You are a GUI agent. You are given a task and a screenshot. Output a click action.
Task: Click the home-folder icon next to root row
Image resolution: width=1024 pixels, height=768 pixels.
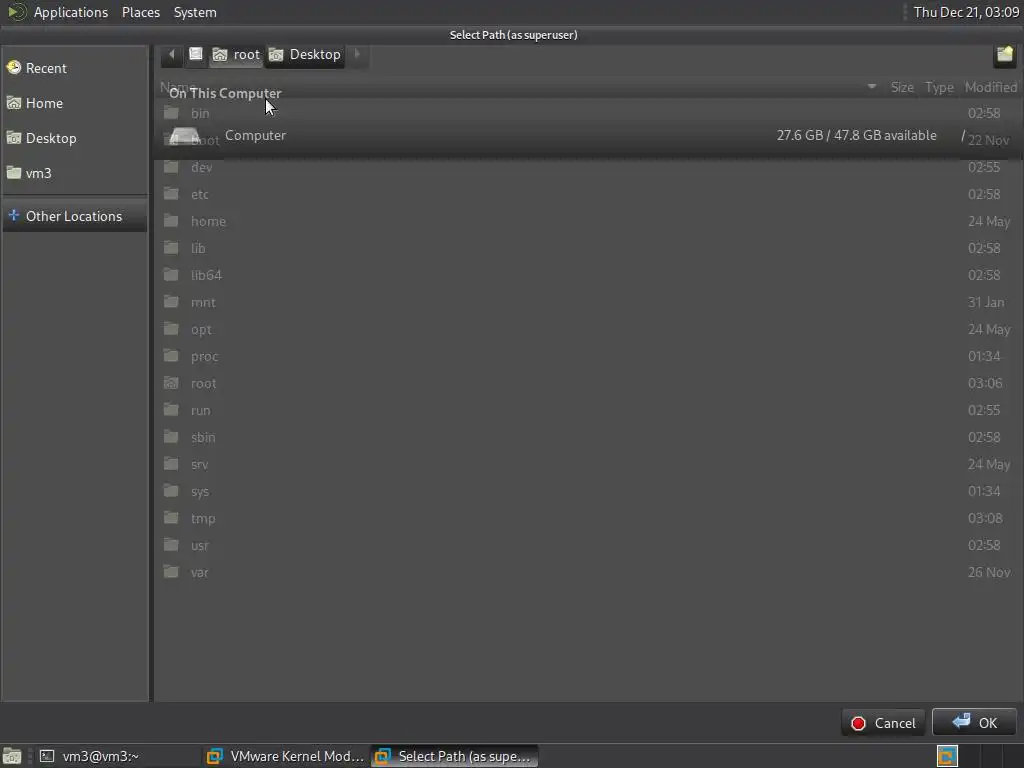171,383
